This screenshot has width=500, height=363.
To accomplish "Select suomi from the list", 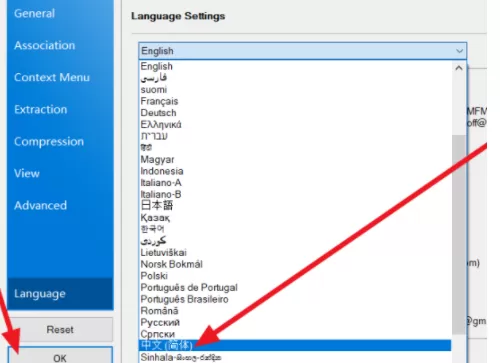I will (x=295, y=89).
